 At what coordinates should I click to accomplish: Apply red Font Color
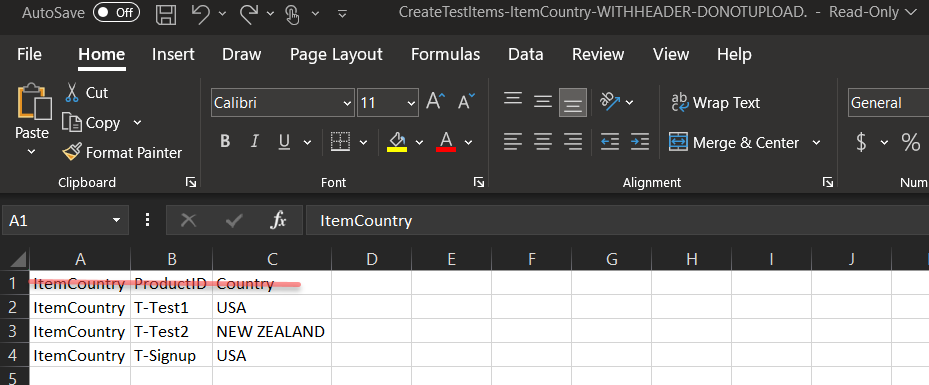[x=446, y=142]
